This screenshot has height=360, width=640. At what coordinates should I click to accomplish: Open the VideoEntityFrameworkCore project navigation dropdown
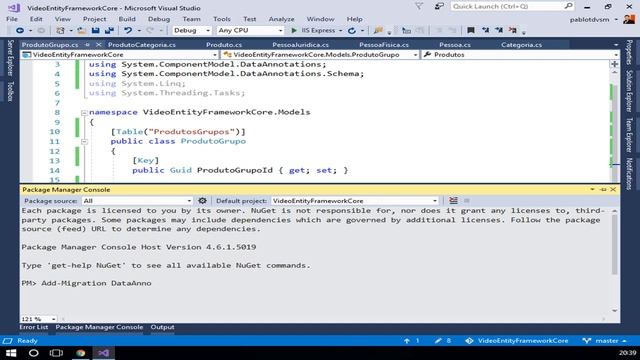120,55
